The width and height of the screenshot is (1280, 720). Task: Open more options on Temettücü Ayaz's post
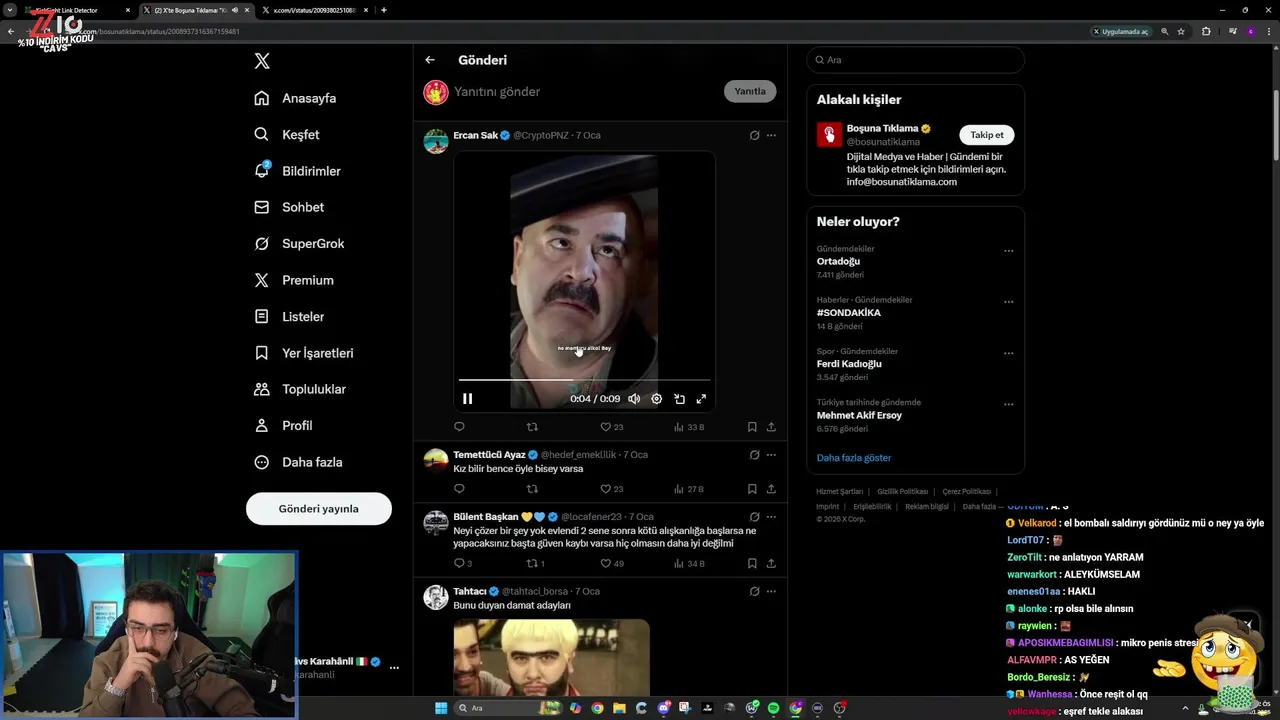coord(771,455)
